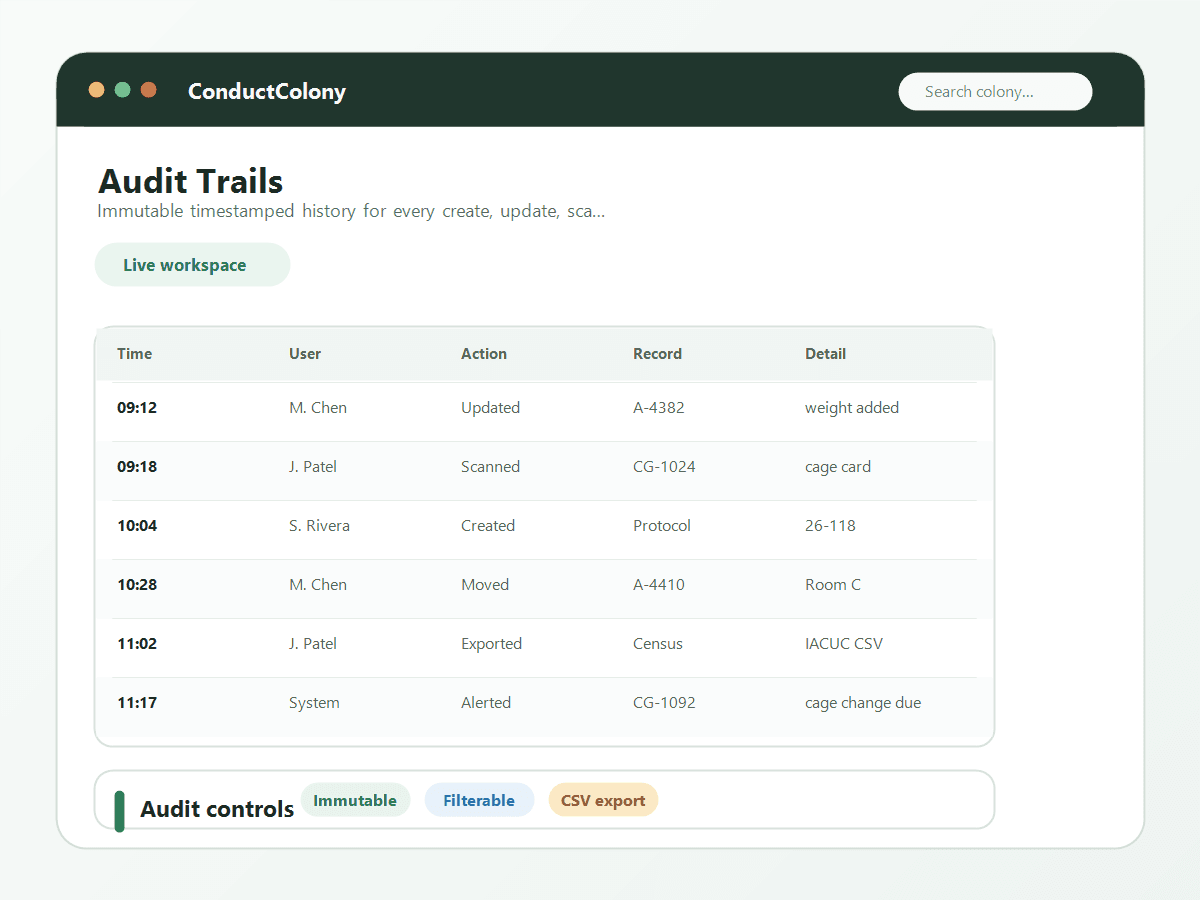Select the Immutable audit control tag
This screenshot has width=1200, height=900.
355,800
